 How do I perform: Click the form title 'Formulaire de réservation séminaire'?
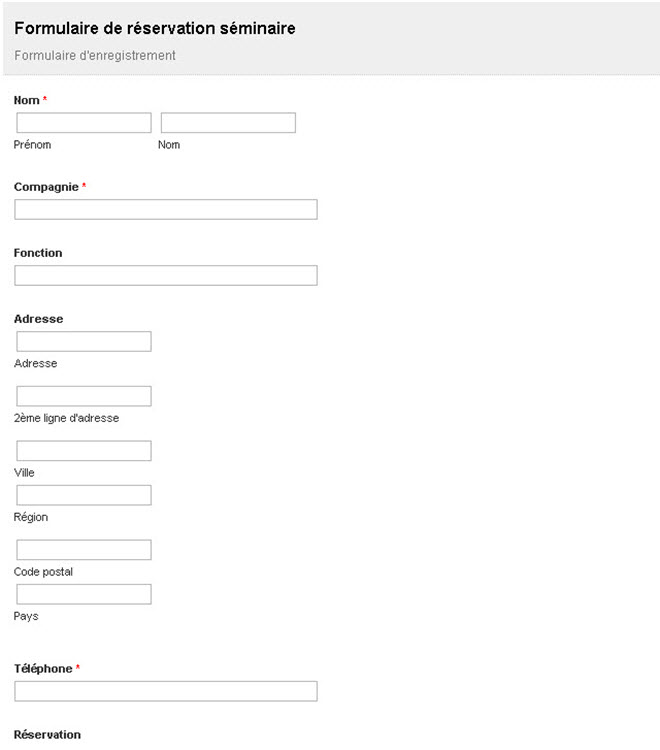pos(154,28)
